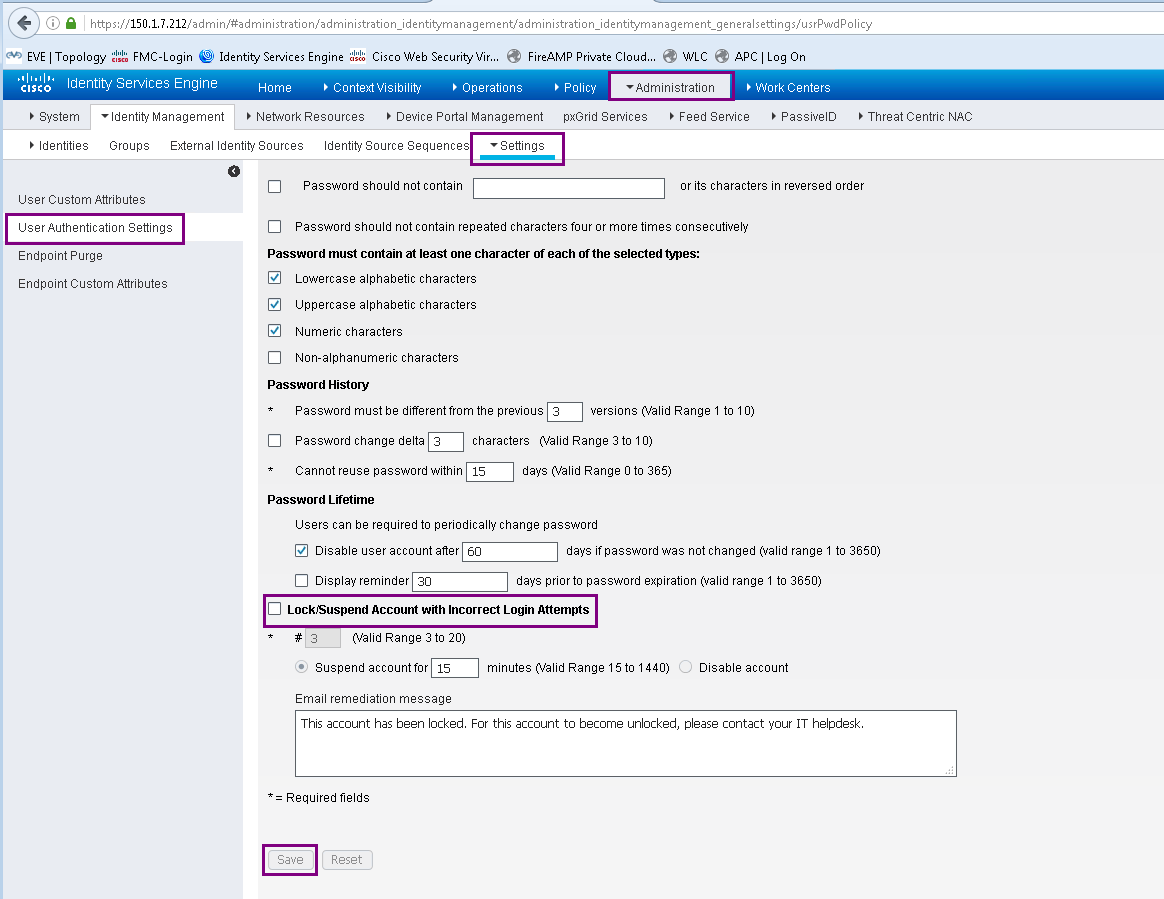Image resolution: width=1164 pixels, height=899 pixels.
Task: Open the Settings dropdown
Action: point(517,145)
